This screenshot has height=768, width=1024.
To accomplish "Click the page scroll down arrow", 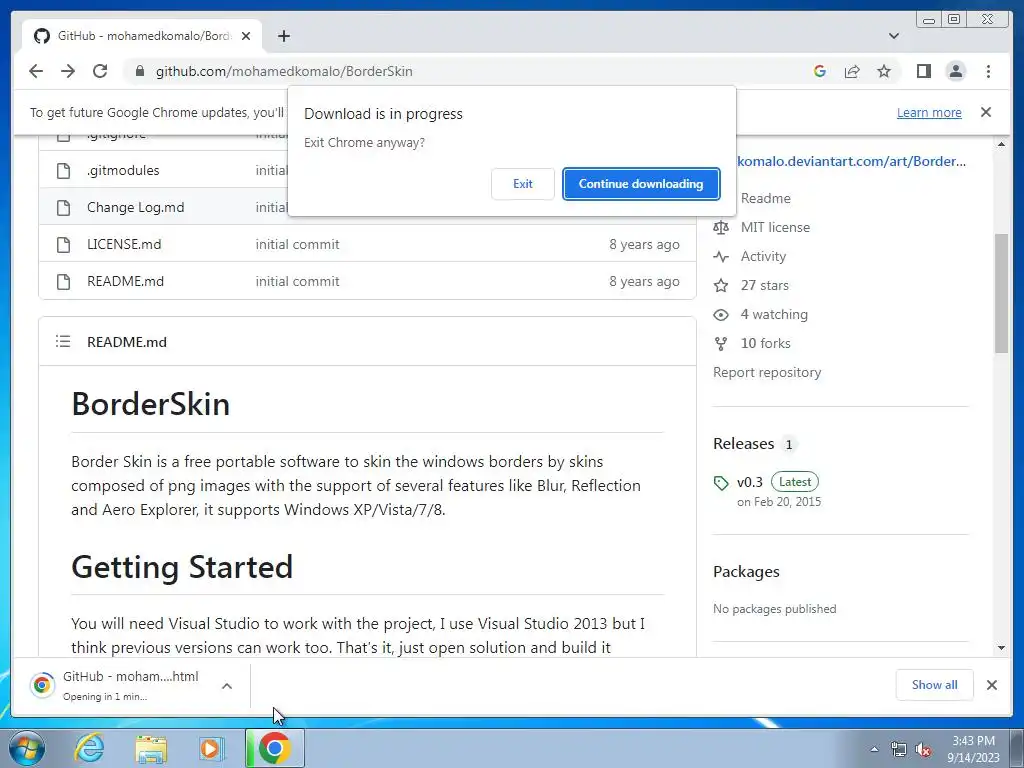I will (x=1001, y=648).
